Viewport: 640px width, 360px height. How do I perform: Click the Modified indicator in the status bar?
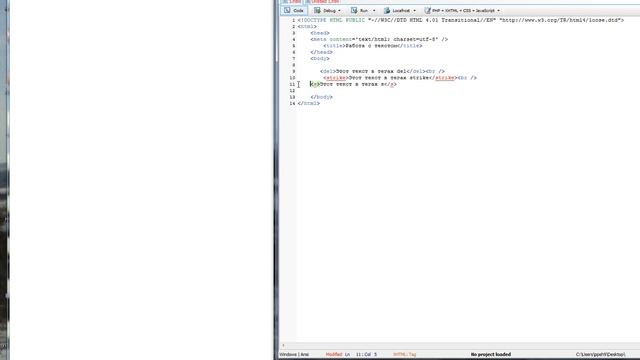coord(333,354)
